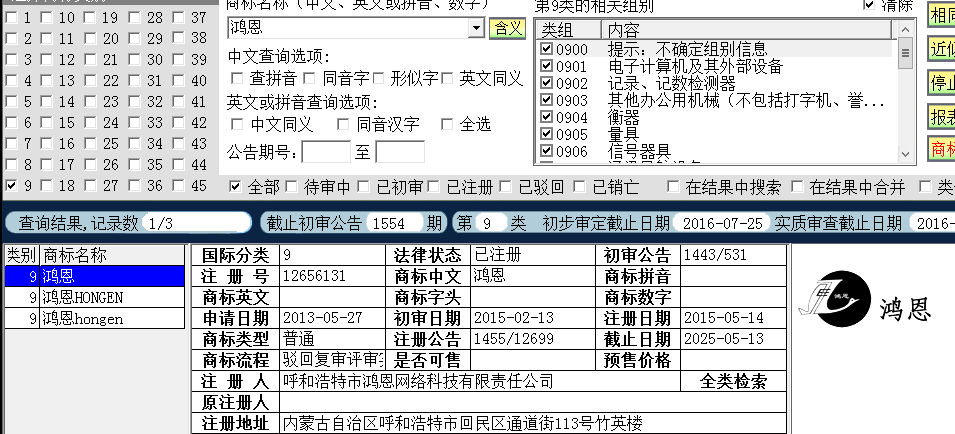The width and height of the screenshot is (955, 434).
Task: Tick the 待审中 status checkbox
Action: pyautogui.click(x=291, y=187)
